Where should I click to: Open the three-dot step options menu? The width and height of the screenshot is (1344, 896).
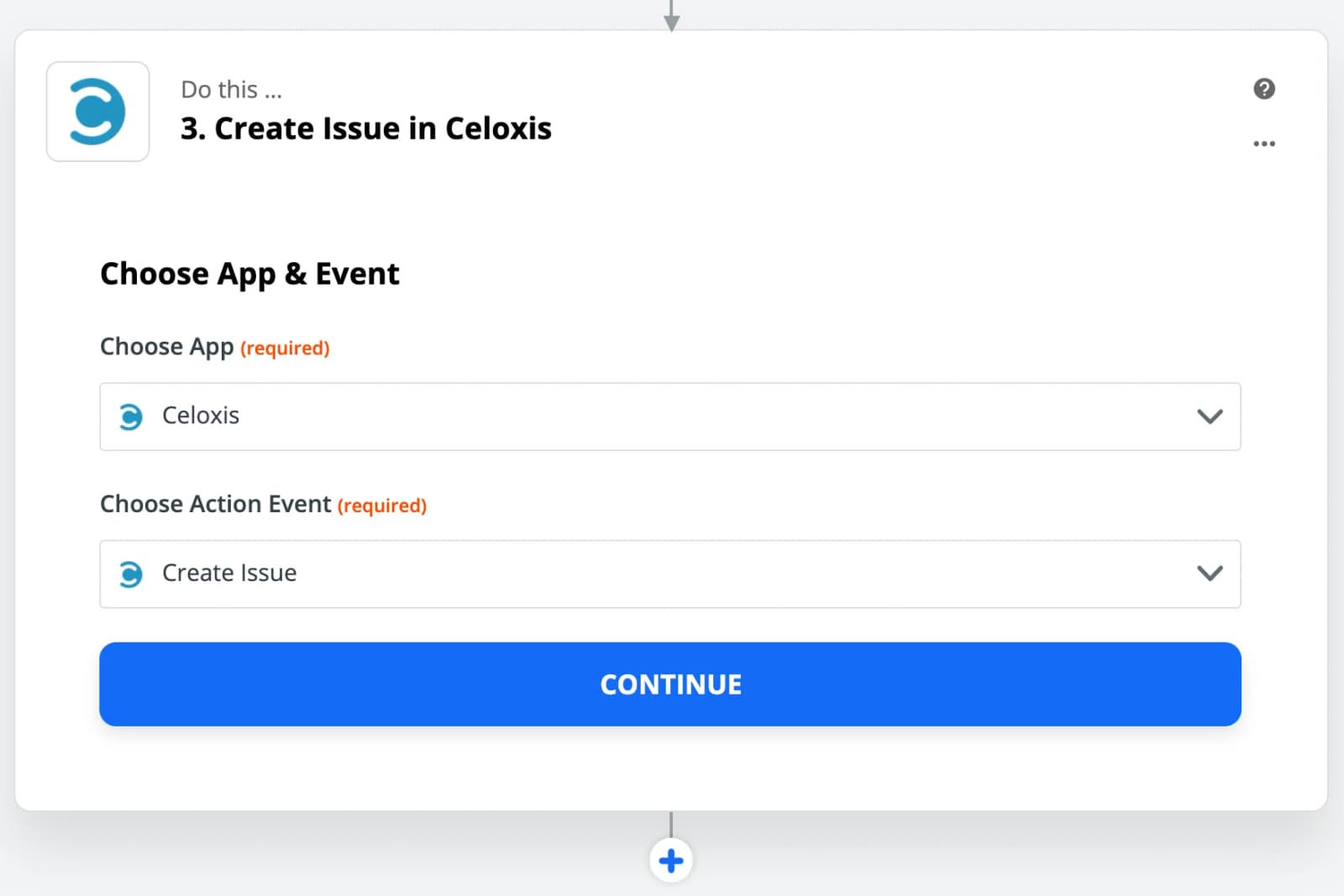(1264, 144)
